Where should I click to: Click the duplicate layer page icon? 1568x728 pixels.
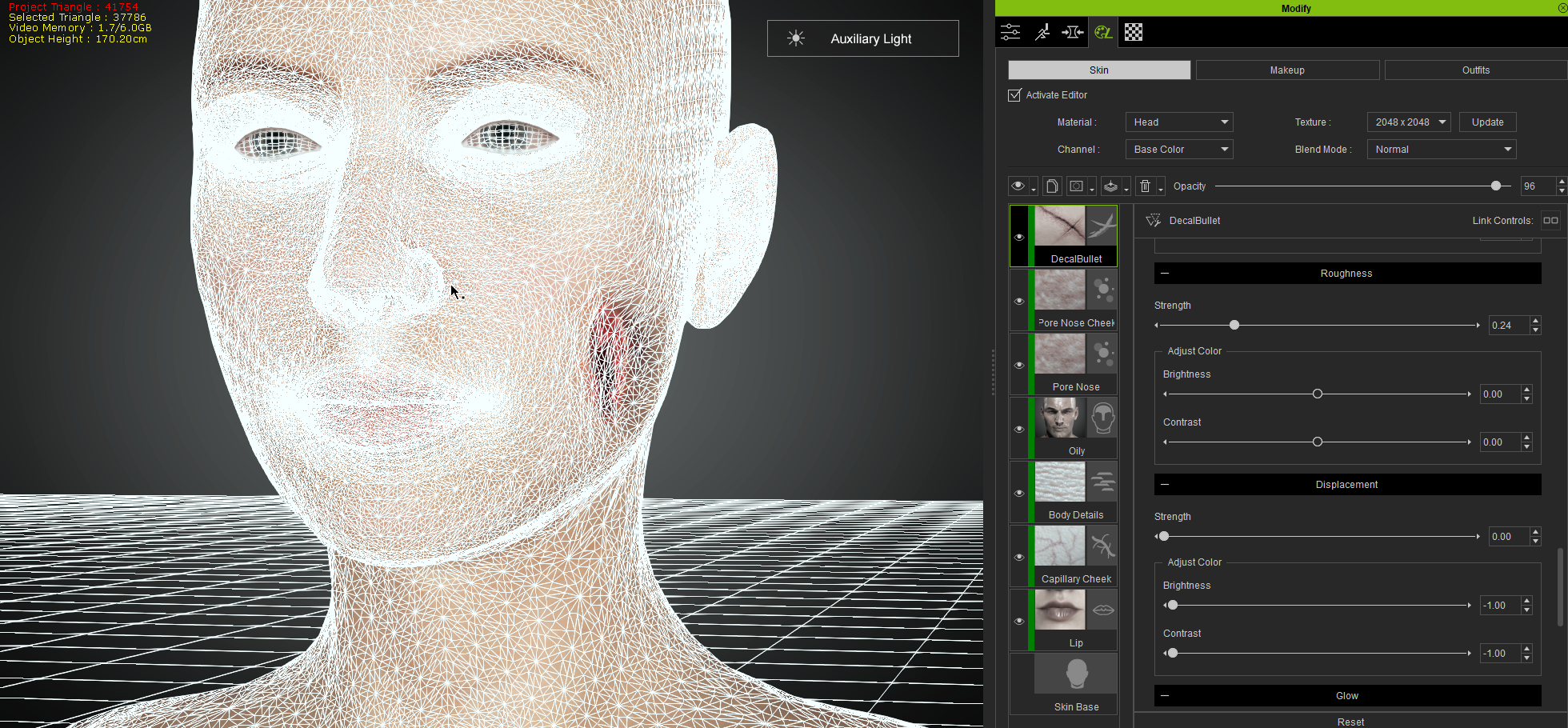point(1052,186)
